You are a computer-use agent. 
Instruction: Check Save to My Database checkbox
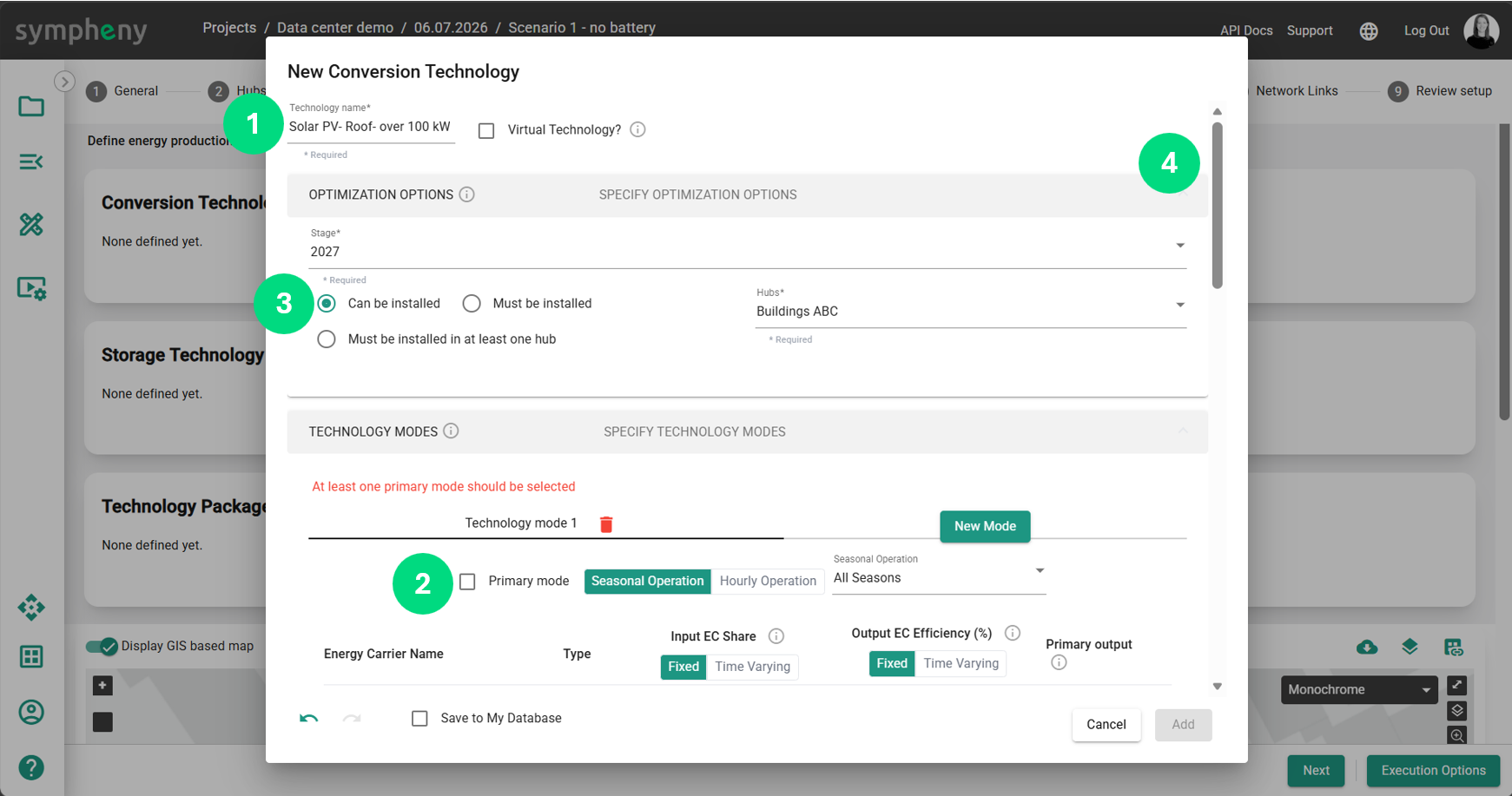tap(419, 719)
